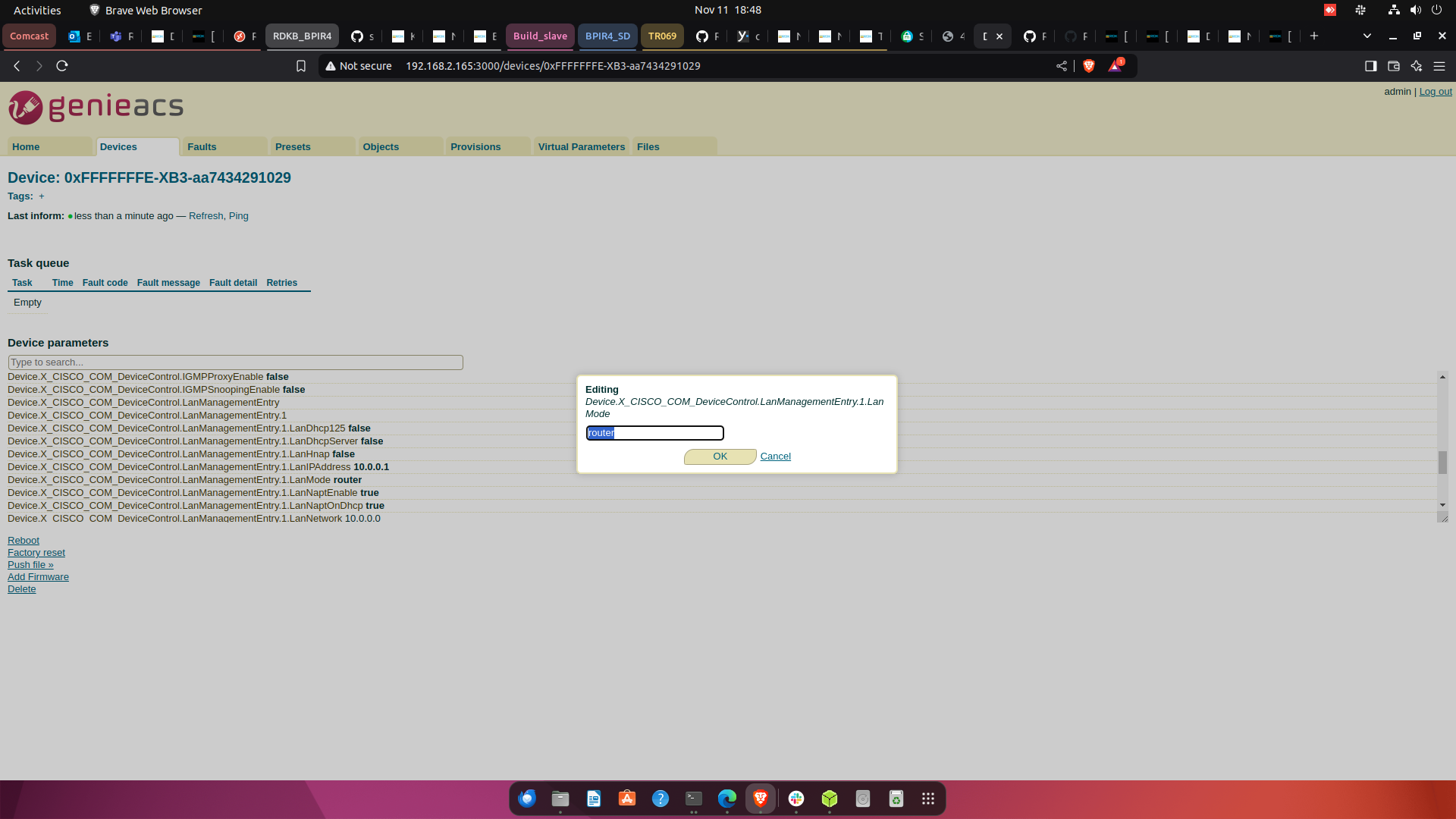Click the device parameters search box

235,362
